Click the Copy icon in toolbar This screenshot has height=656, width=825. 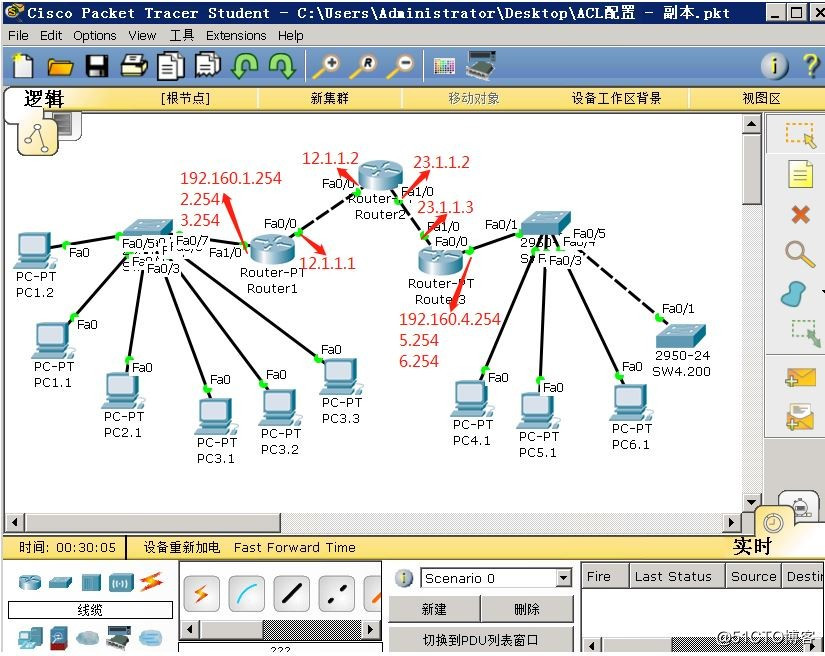tap(171, 66)
